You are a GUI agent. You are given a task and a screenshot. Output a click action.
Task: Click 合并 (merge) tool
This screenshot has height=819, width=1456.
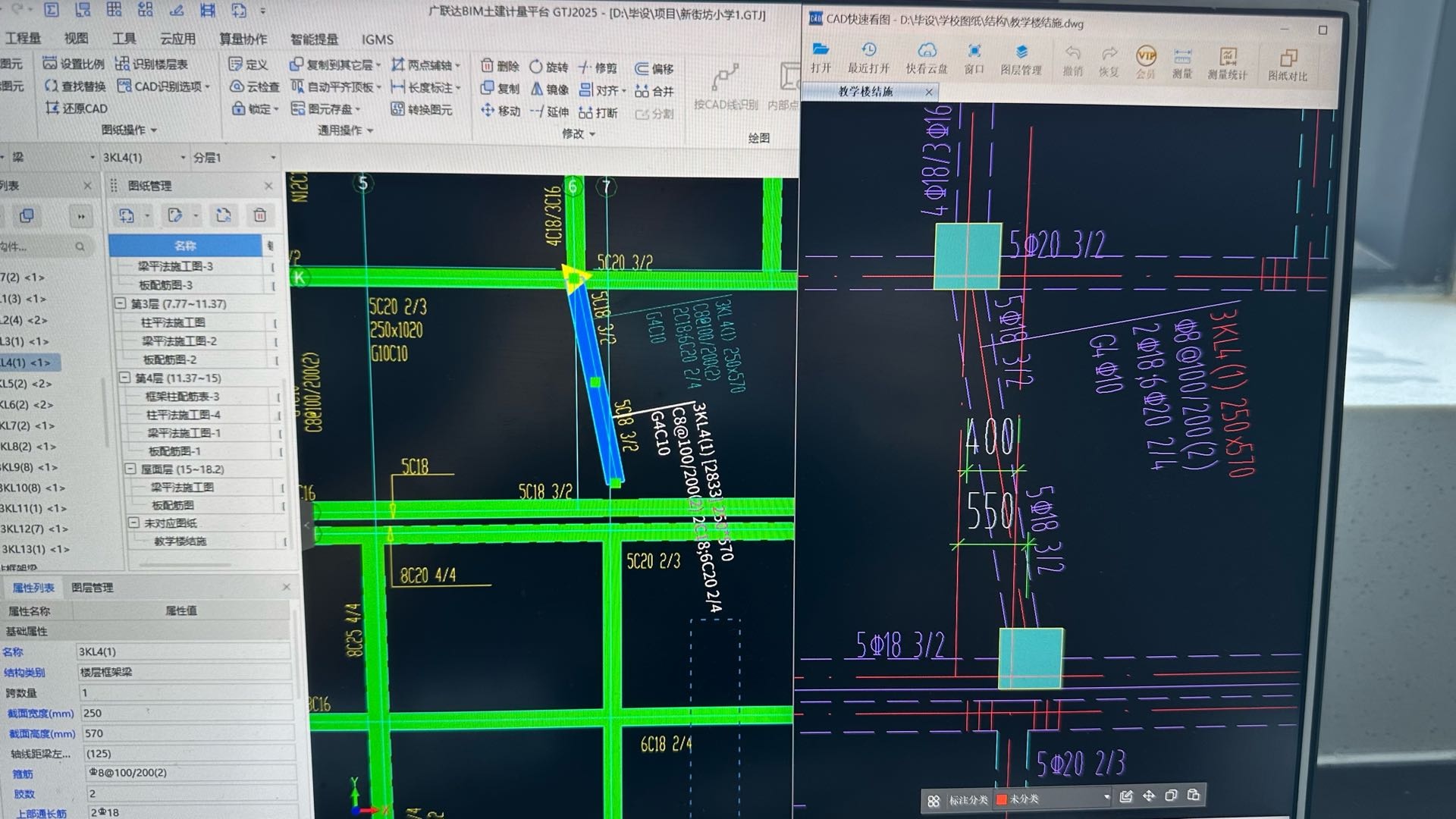pos(654,91)
